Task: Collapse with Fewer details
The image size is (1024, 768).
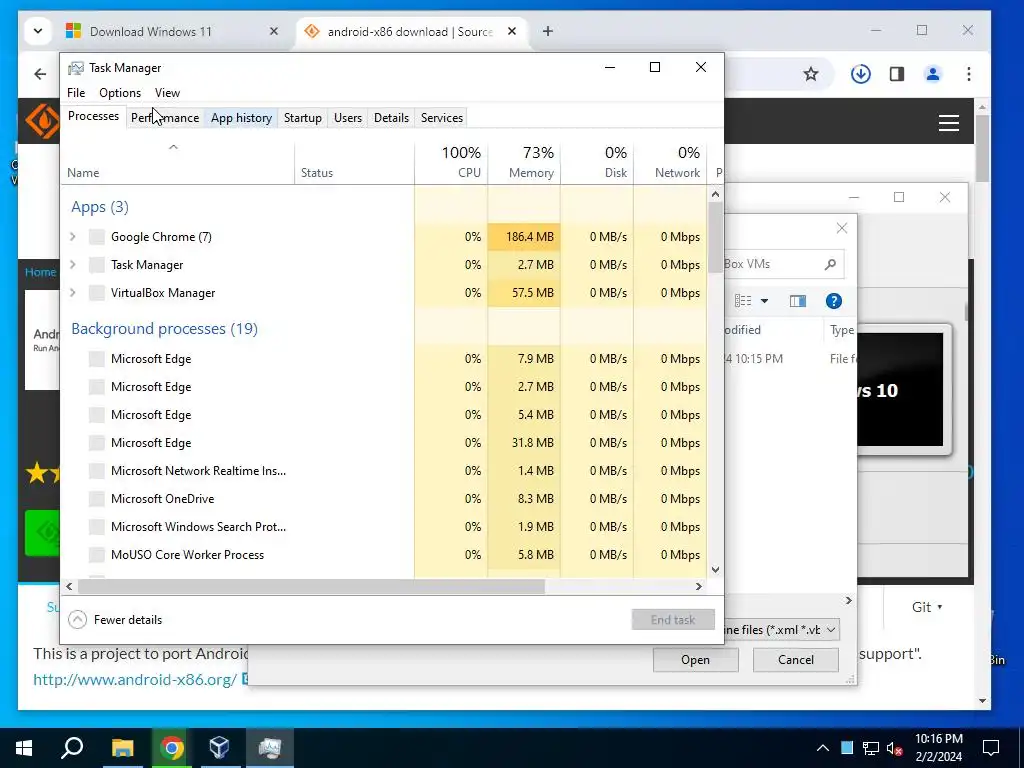Action: (x=116, y=619)
